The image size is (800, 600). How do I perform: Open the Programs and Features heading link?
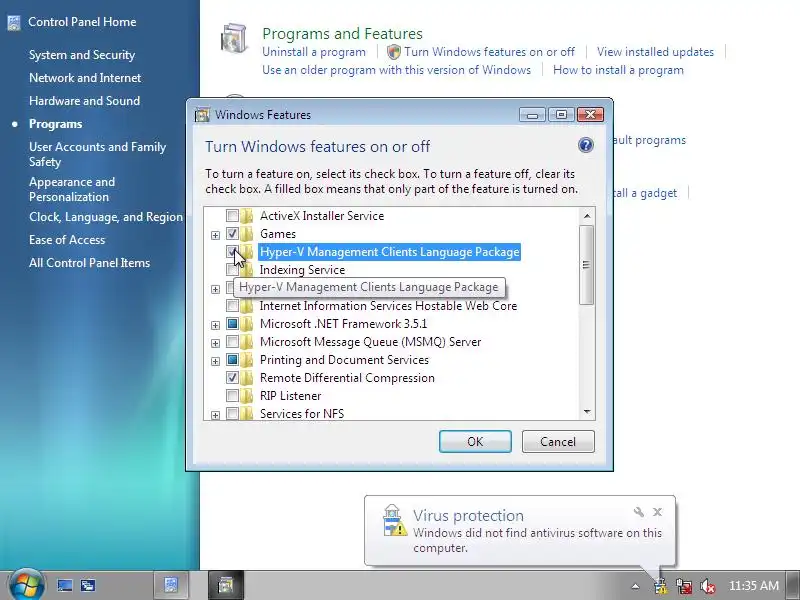coord(342,34)
